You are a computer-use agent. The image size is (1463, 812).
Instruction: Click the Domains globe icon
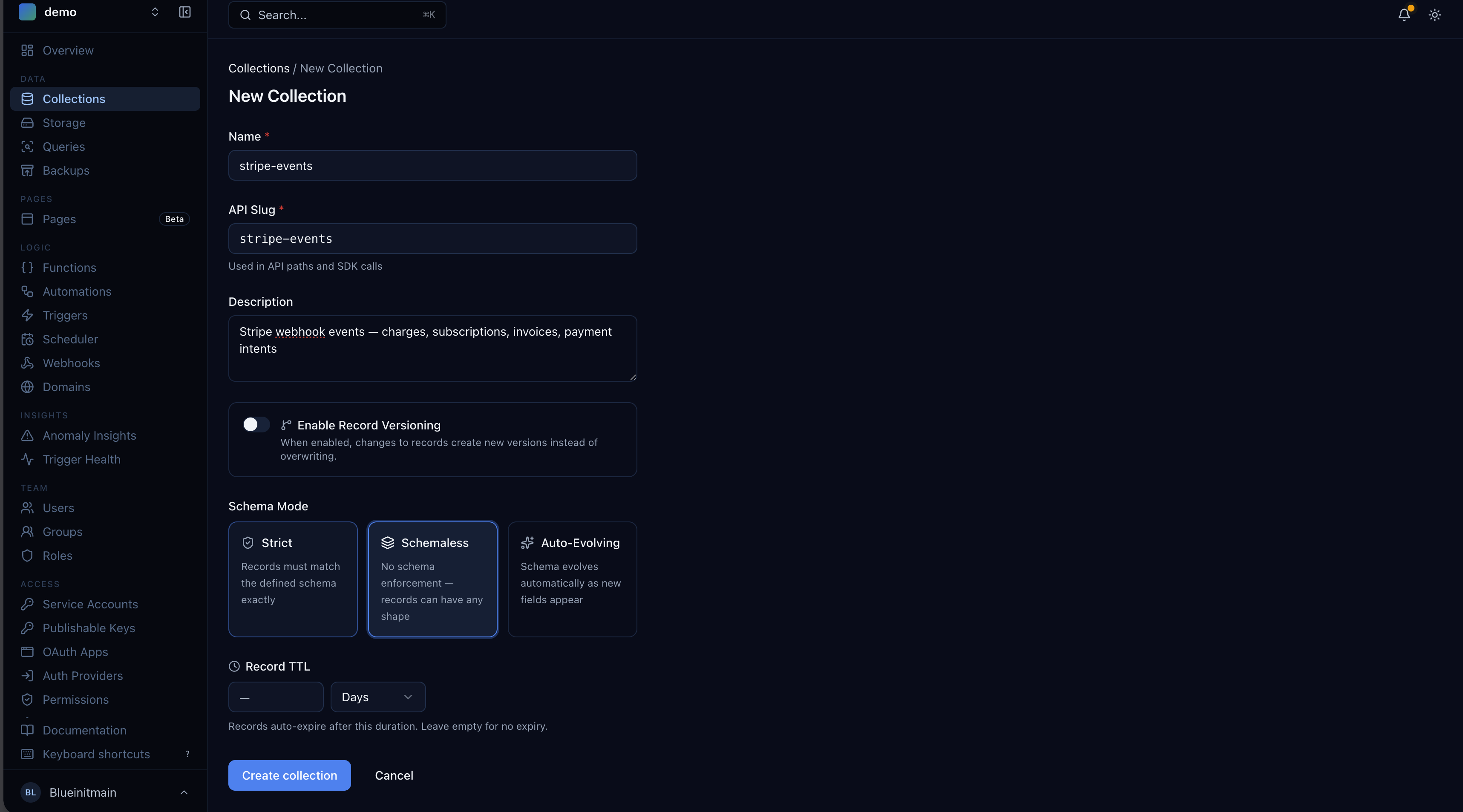point(27,387)
